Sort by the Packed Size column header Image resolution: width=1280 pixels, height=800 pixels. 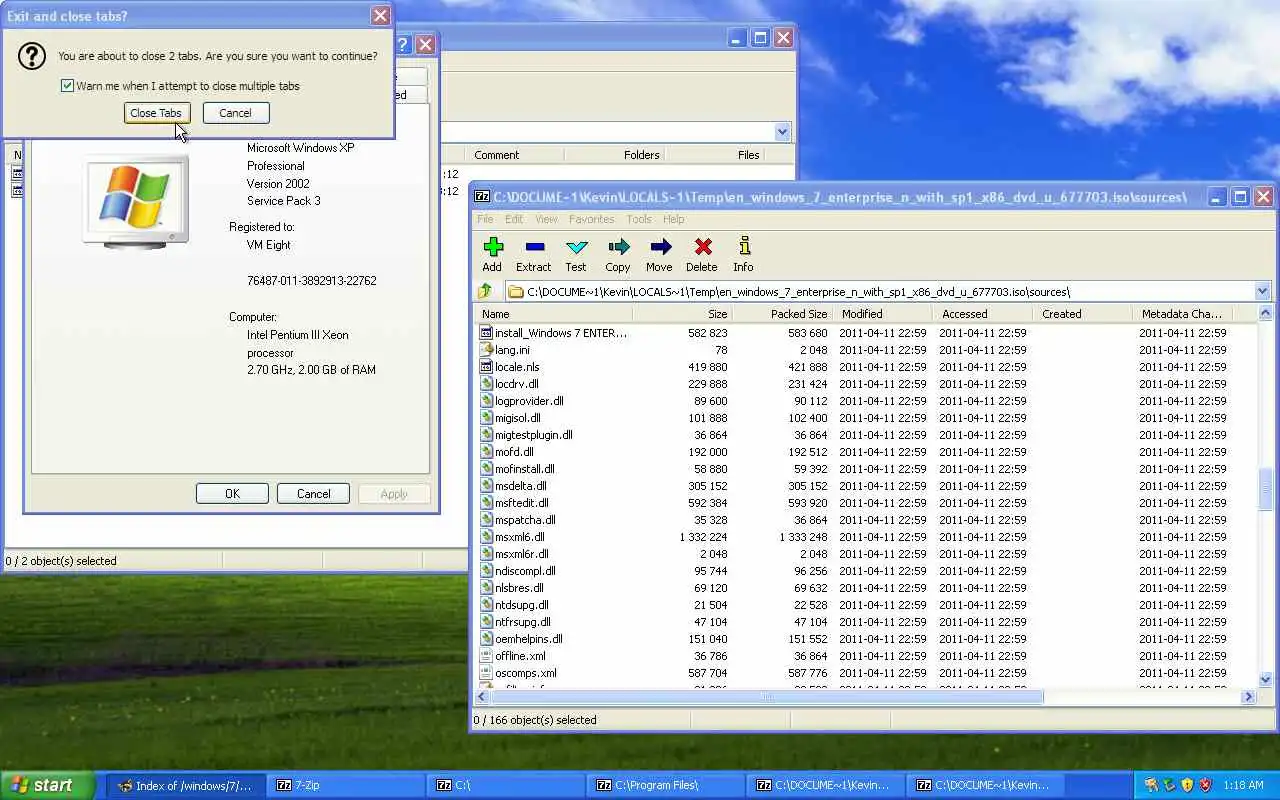tap(784, 314)
